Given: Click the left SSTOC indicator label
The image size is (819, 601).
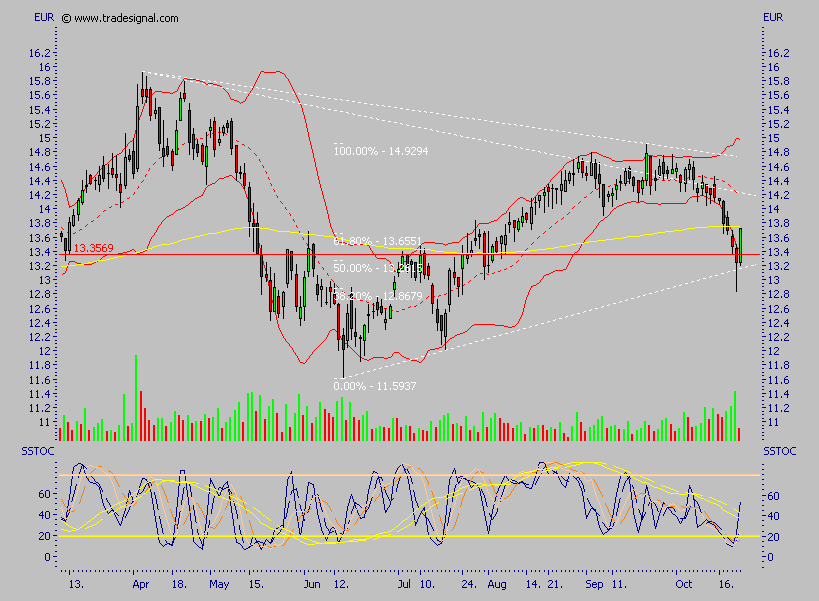Looking at the screenshot, I should click(x=38, y=451).
